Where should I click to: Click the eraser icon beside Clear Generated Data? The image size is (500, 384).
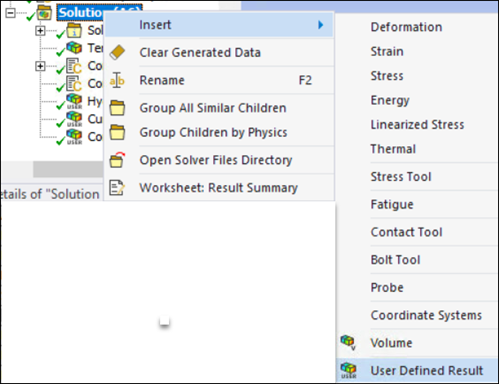click(x=117, y=52)
